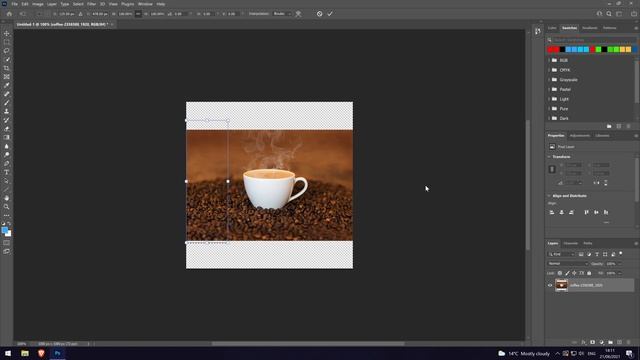Align left edges in Properties panel
The height and width of the screenshot is (360, 640).
click(x=552, y=212)
